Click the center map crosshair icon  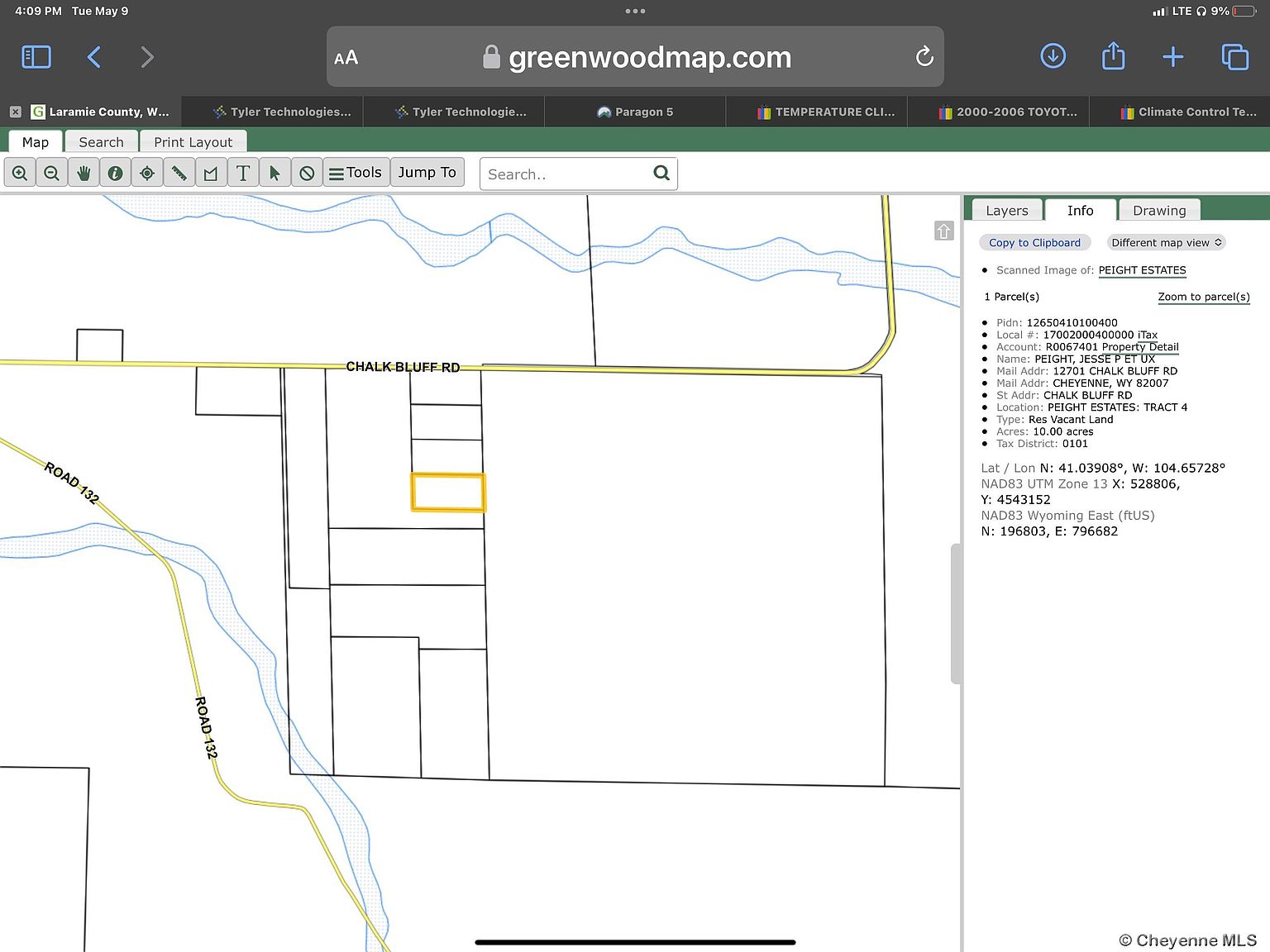pyautogui.click(x=147, y=172)
